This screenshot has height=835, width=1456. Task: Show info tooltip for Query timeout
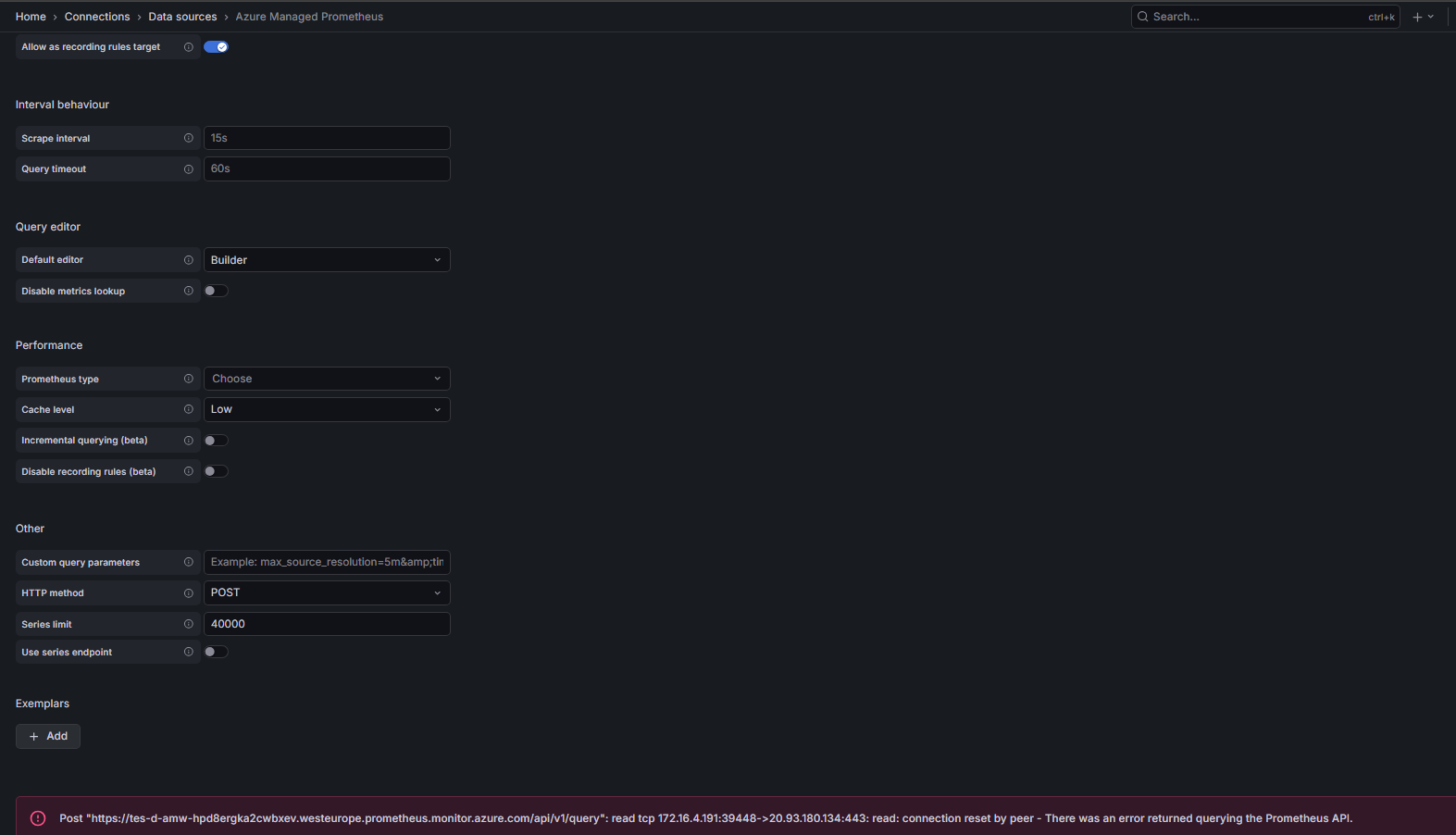(x=189, y=169)
